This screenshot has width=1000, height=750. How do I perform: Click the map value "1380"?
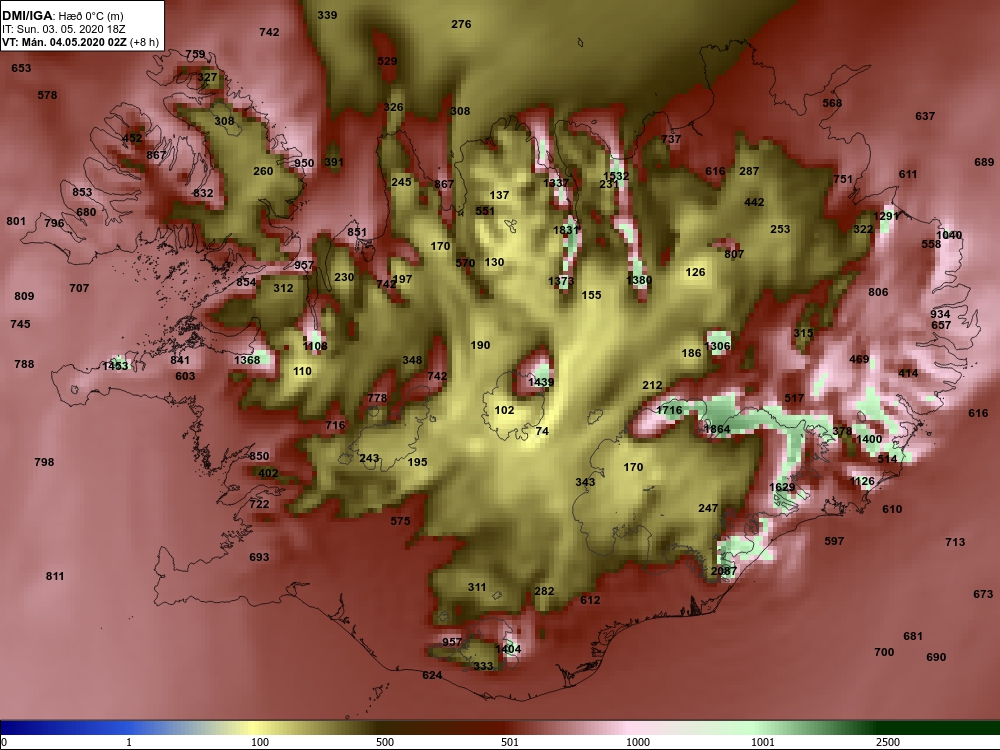tap(639, 280)
